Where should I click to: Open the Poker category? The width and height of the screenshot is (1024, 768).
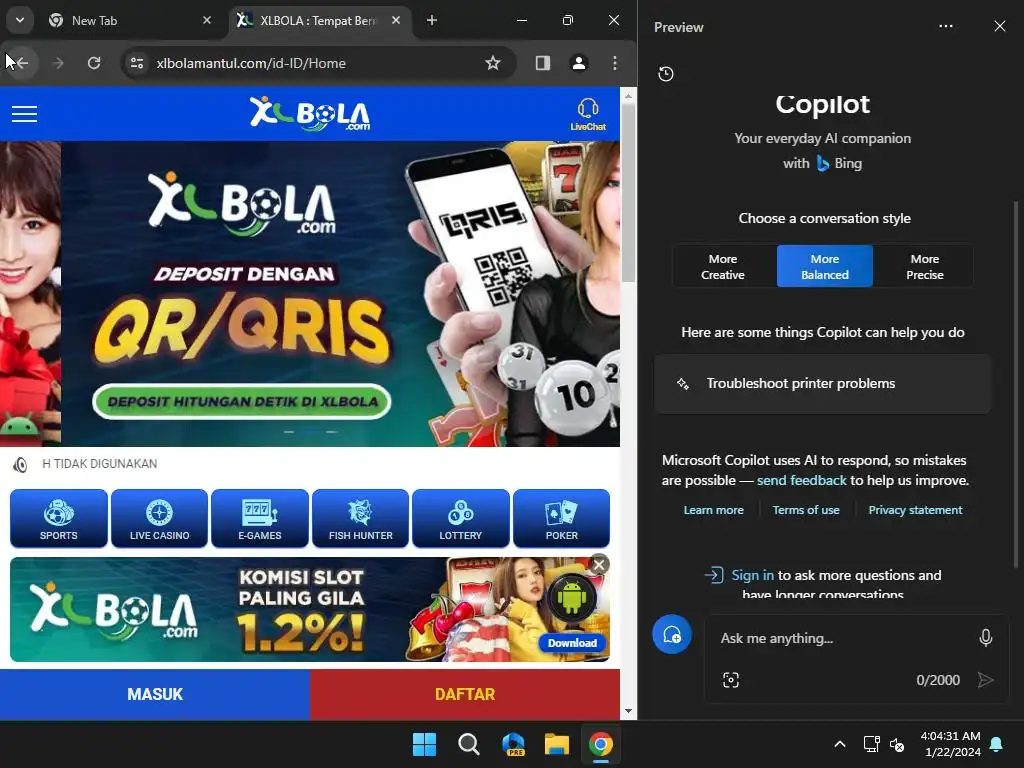[x=562, y=519]
